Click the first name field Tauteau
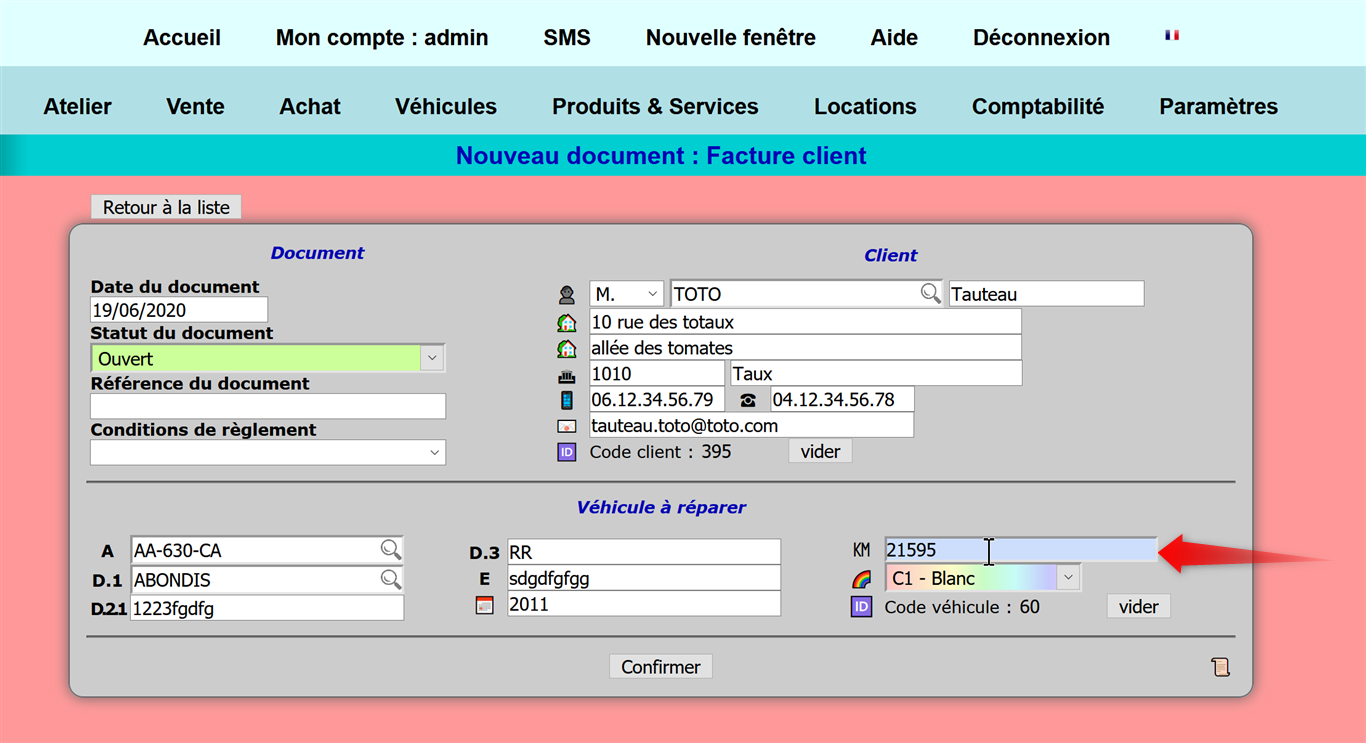Screen dimensions: 1366x743 (x=1046, y=294)
